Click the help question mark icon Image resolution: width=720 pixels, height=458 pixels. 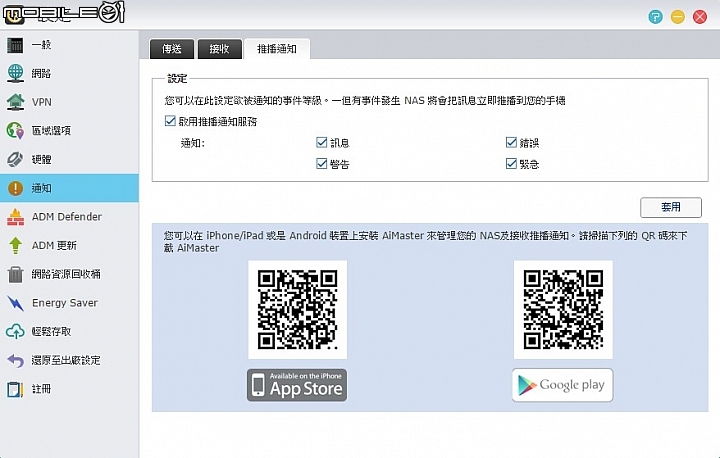click(655, 17)
